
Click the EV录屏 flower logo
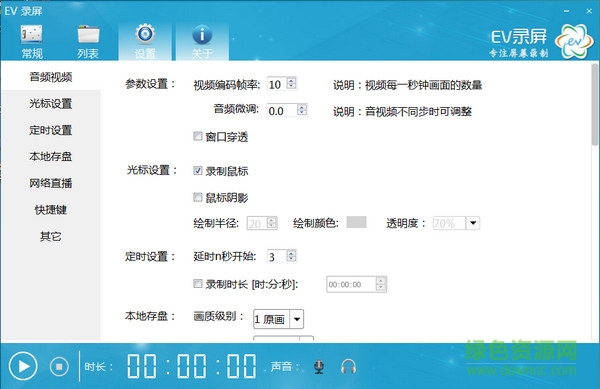click(574, 41)
